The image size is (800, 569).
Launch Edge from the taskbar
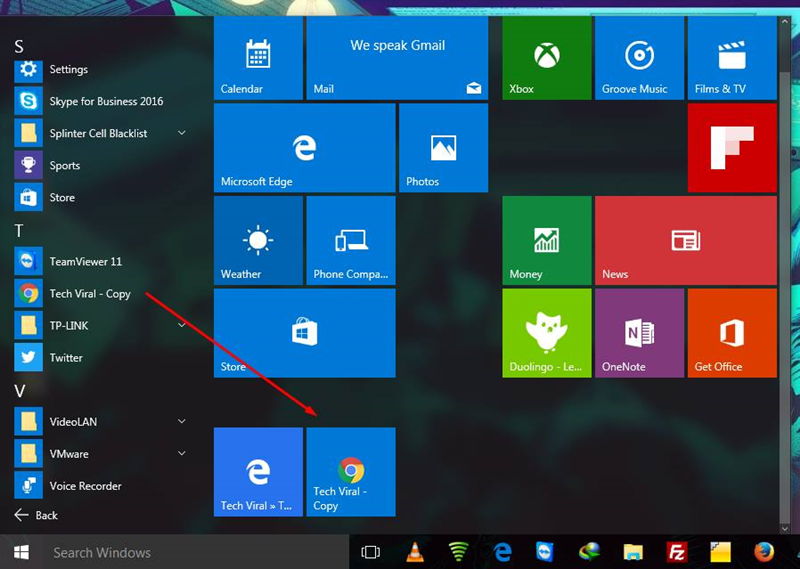pos(503,552)
